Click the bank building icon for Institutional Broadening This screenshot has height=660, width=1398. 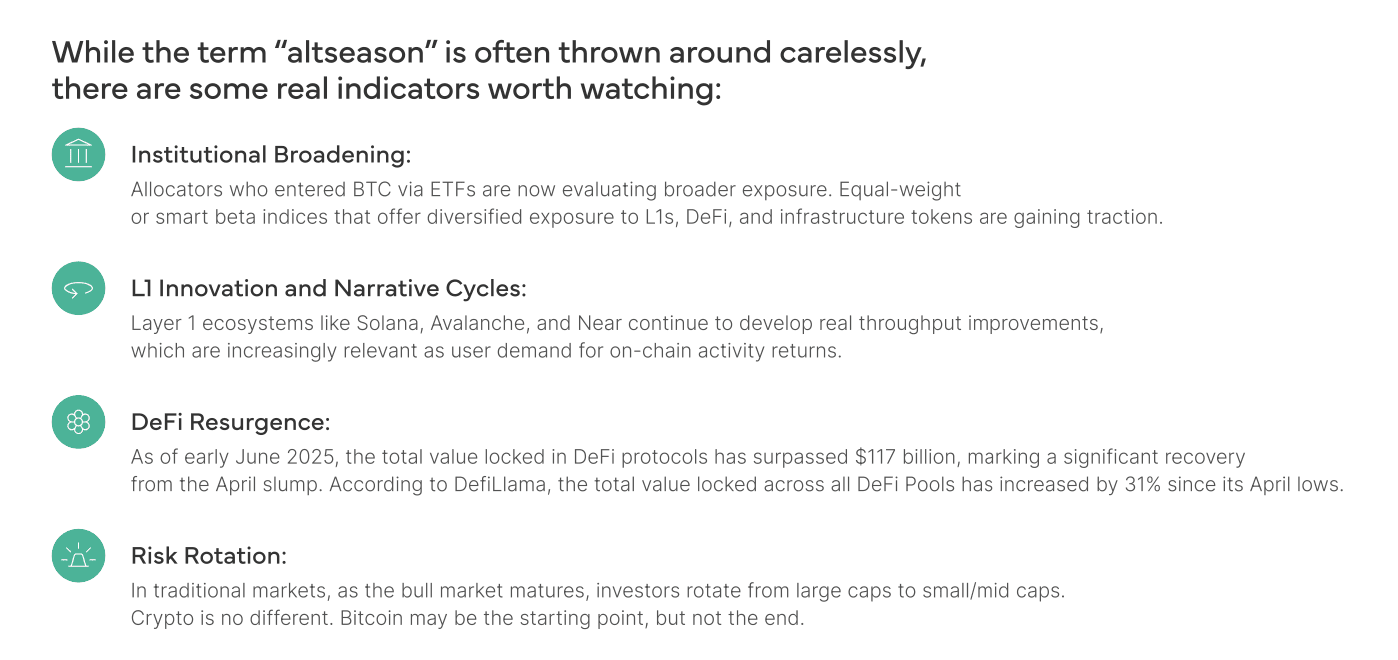pos(78,155)
